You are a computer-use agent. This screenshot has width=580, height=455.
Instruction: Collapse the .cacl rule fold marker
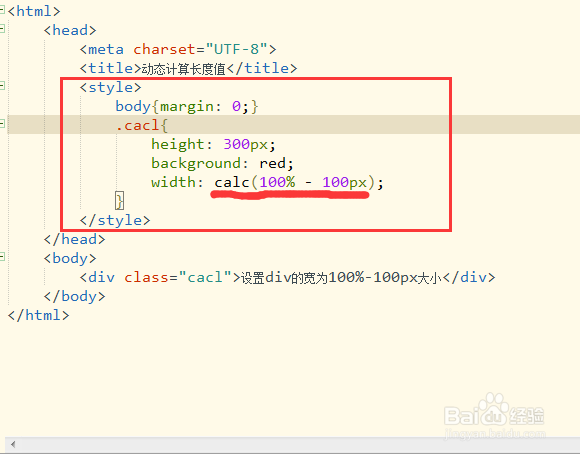[x=2, y=124]
